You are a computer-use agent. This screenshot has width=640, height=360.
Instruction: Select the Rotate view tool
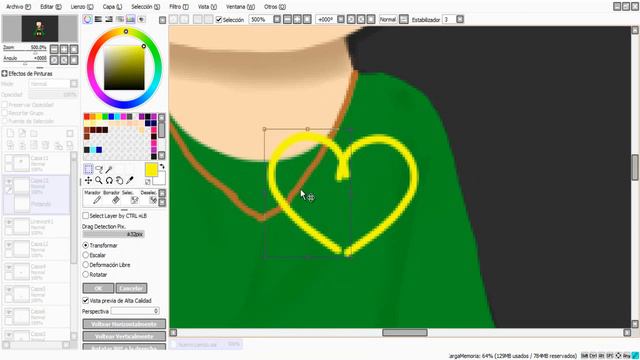click(109, 180)
